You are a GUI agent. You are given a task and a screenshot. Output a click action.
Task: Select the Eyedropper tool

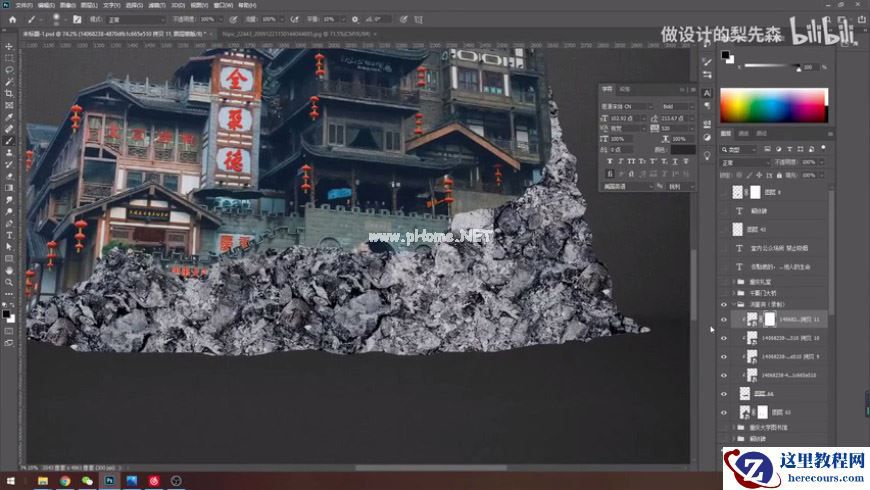(9, 117)
